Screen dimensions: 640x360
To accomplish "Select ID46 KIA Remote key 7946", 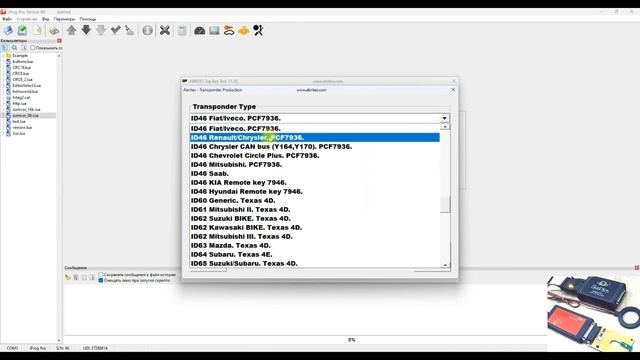I will [315, 182].
